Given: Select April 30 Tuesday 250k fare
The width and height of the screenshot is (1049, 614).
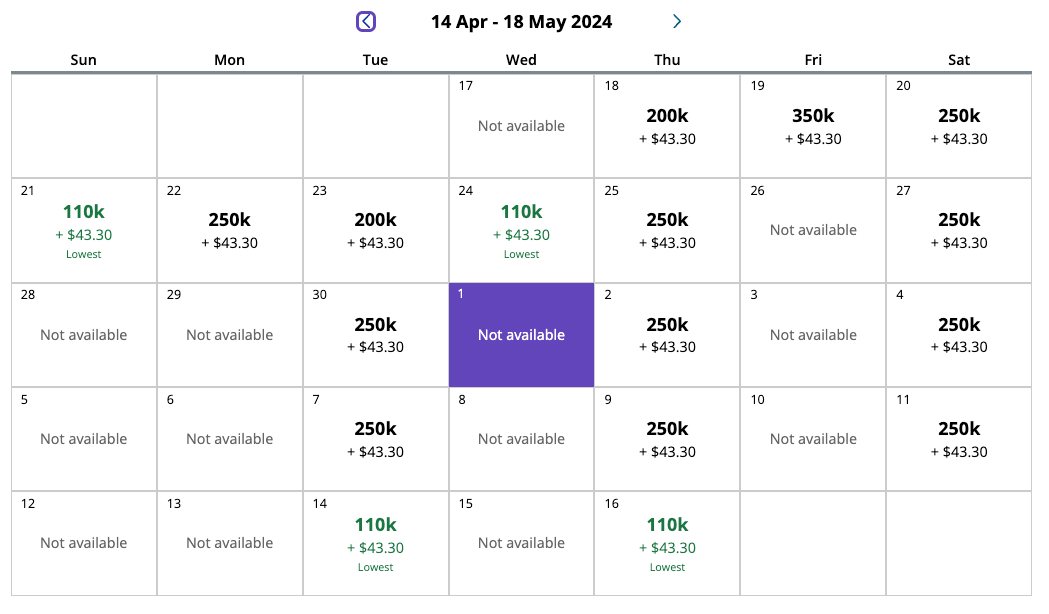Looking at the screenshot, I should click(x=375, y=335).
